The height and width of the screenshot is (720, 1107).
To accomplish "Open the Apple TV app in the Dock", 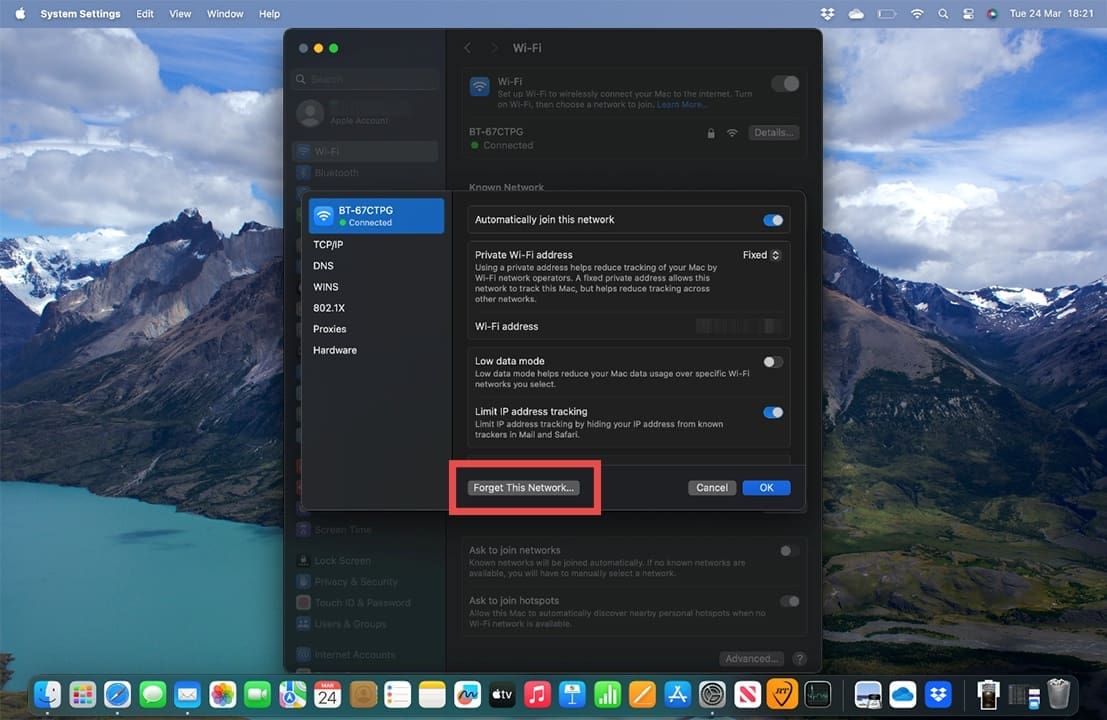I will tap(502, 695).
